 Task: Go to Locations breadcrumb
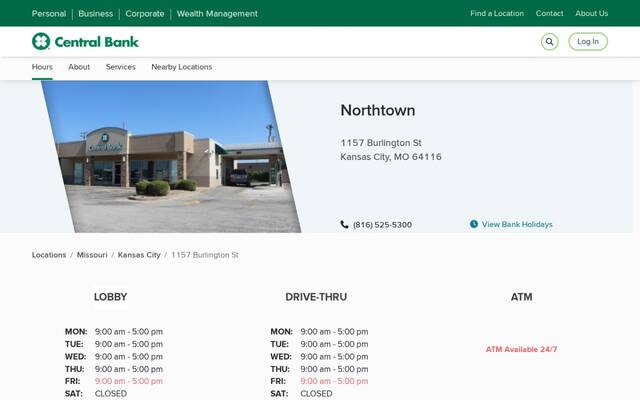(49, 255)
